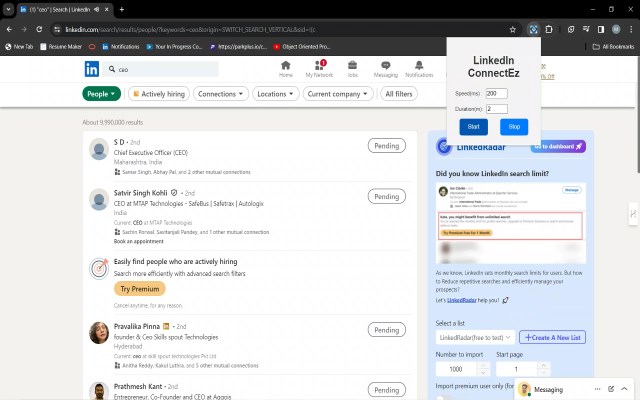
Task: Expand the People filter dropdown
Action: (101, 94)
